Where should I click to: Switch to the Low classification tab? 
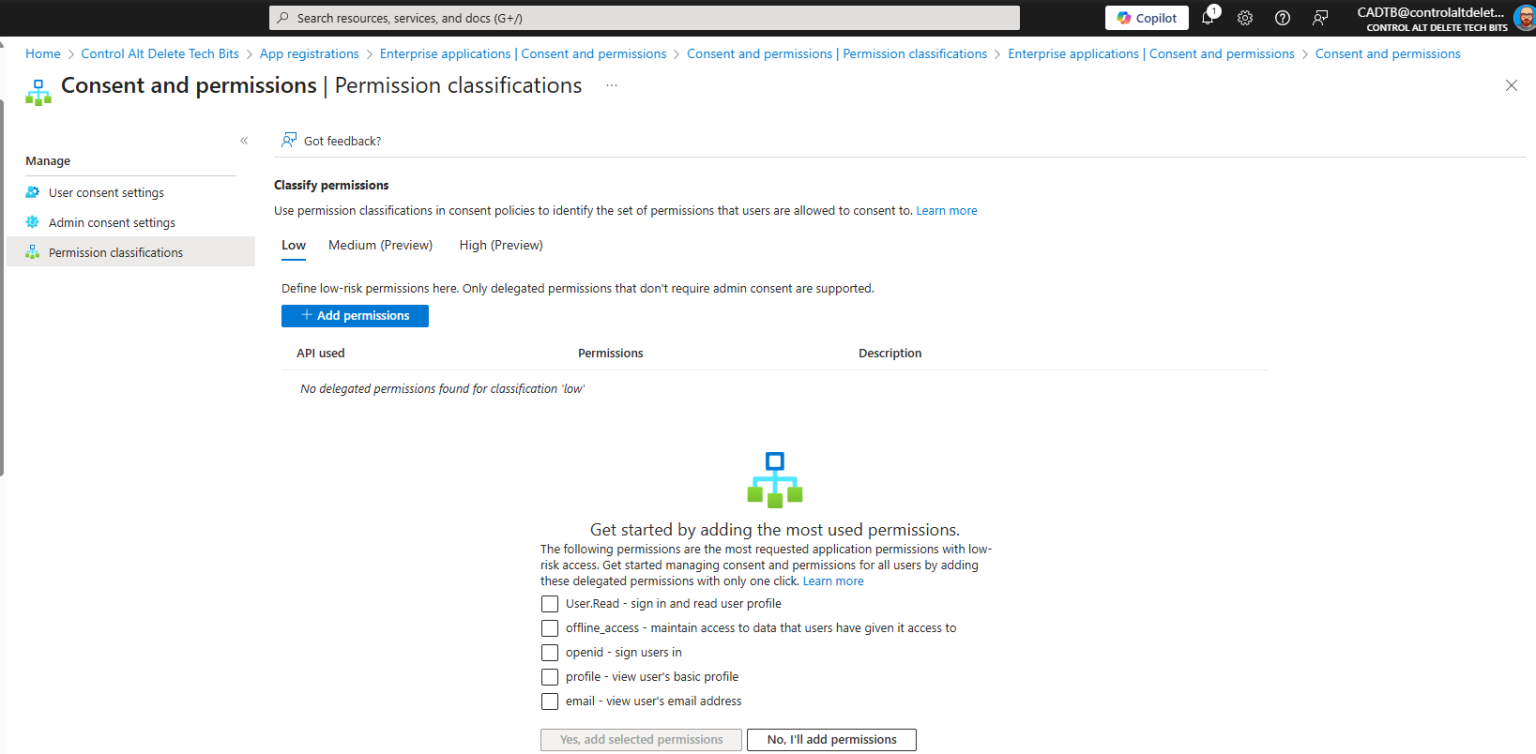[x=293, y=246]
